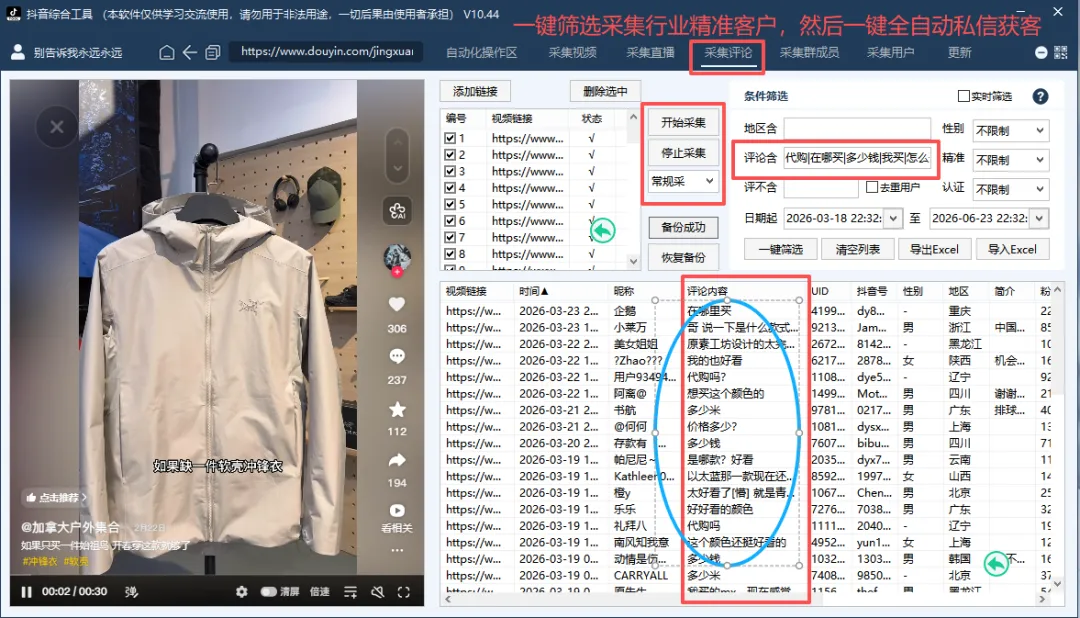Export results with the 导出Excel button
Viewport: 1080px width, 618px height.
[934, 249]
